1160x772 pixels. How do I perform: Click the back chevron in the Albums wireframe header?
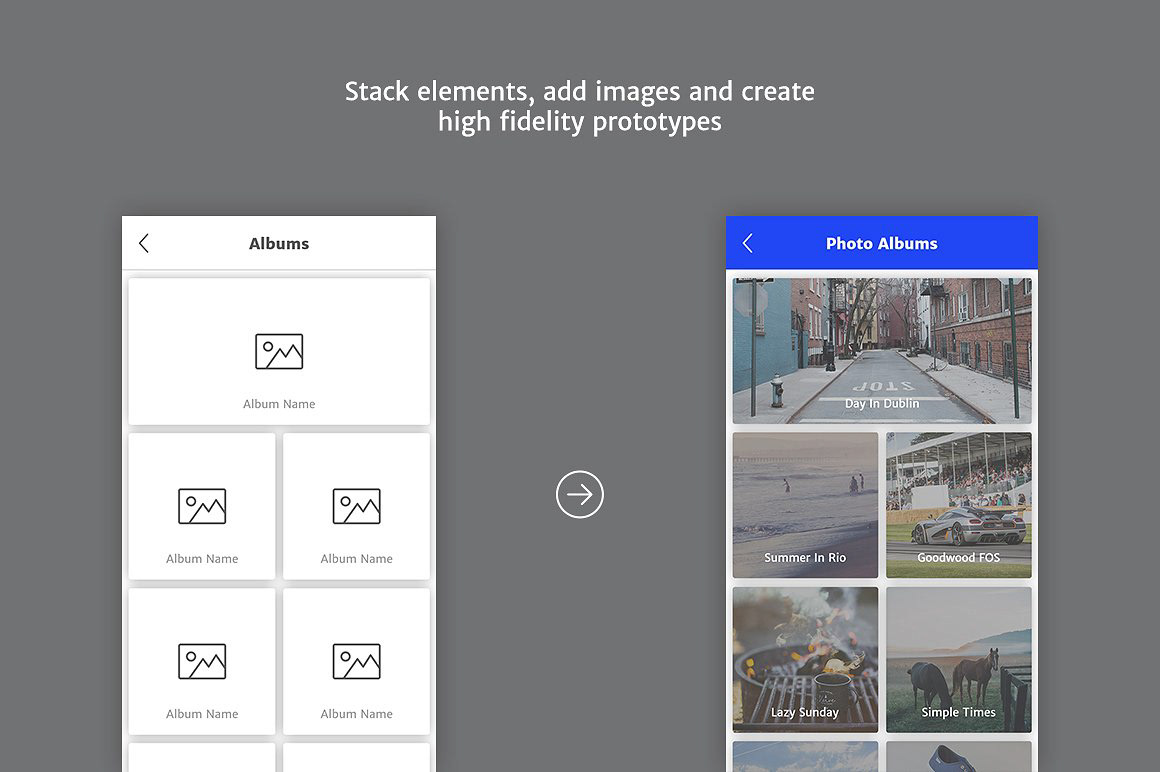[144, 243]
